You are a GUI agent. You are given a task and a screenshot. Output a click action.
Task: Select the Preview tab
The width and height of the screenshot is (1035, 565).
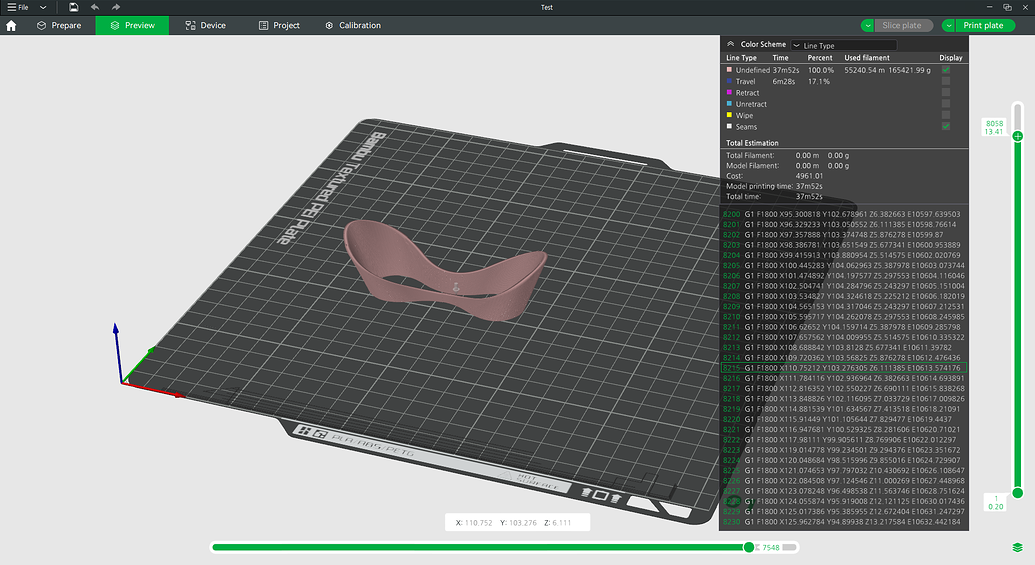(x=132, y=25)
